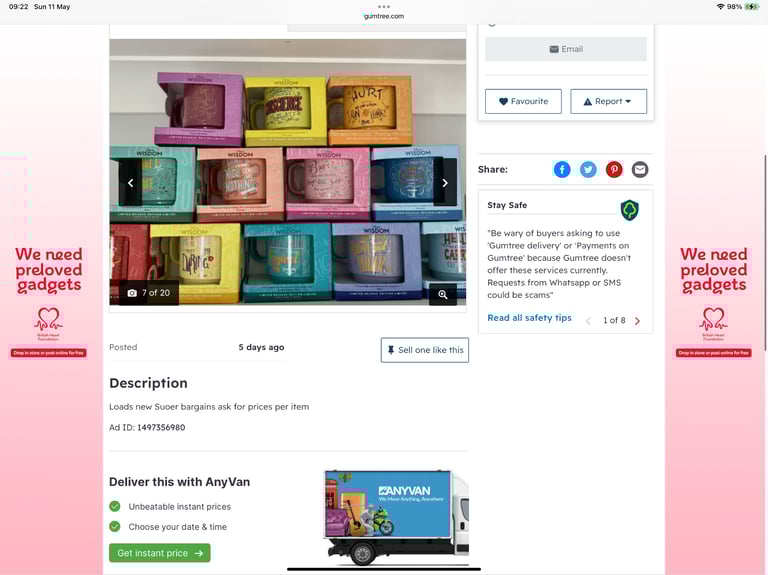The height and width of the screenshot is (575, 768).
Task: Go back to the previous photo with the left arrow
Action: click(130, 183)
